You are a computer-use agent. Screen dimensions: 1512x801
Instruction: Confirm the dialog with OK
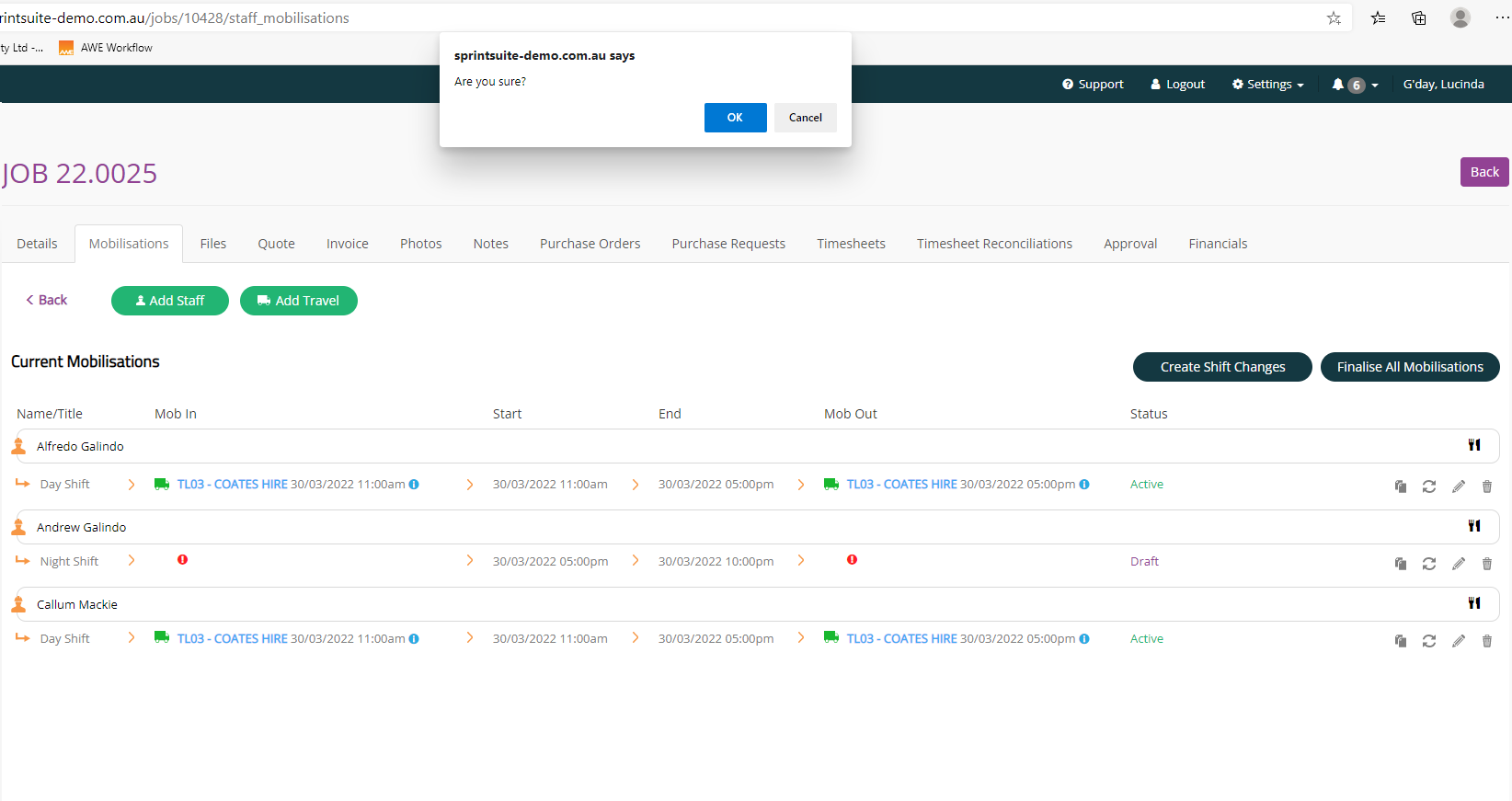coord(735,118)
